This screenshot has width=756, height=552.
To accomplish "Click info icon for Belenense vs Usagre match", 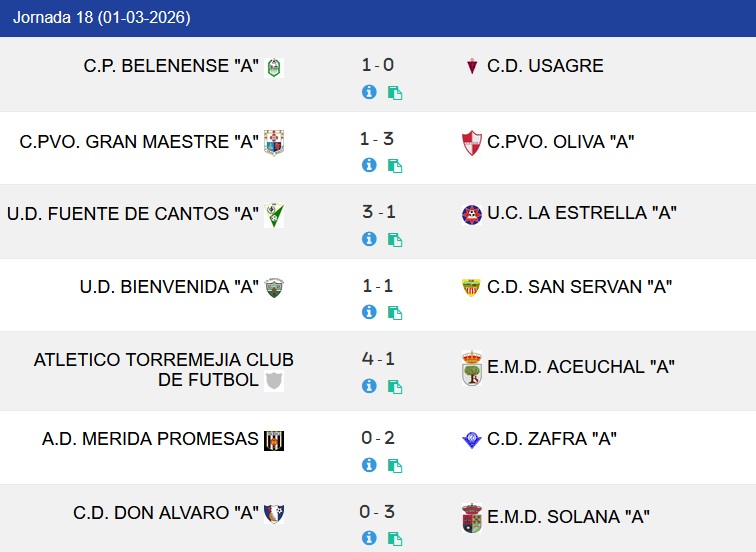I will click(369, 92).
